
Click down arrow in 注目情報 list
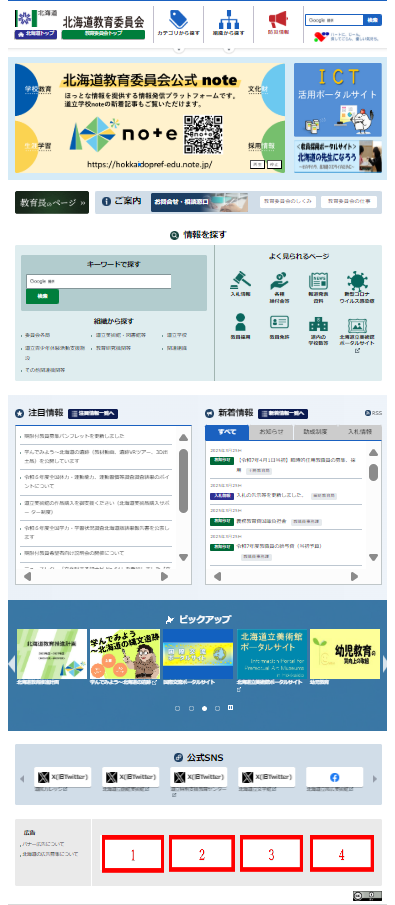coord(184,558)
